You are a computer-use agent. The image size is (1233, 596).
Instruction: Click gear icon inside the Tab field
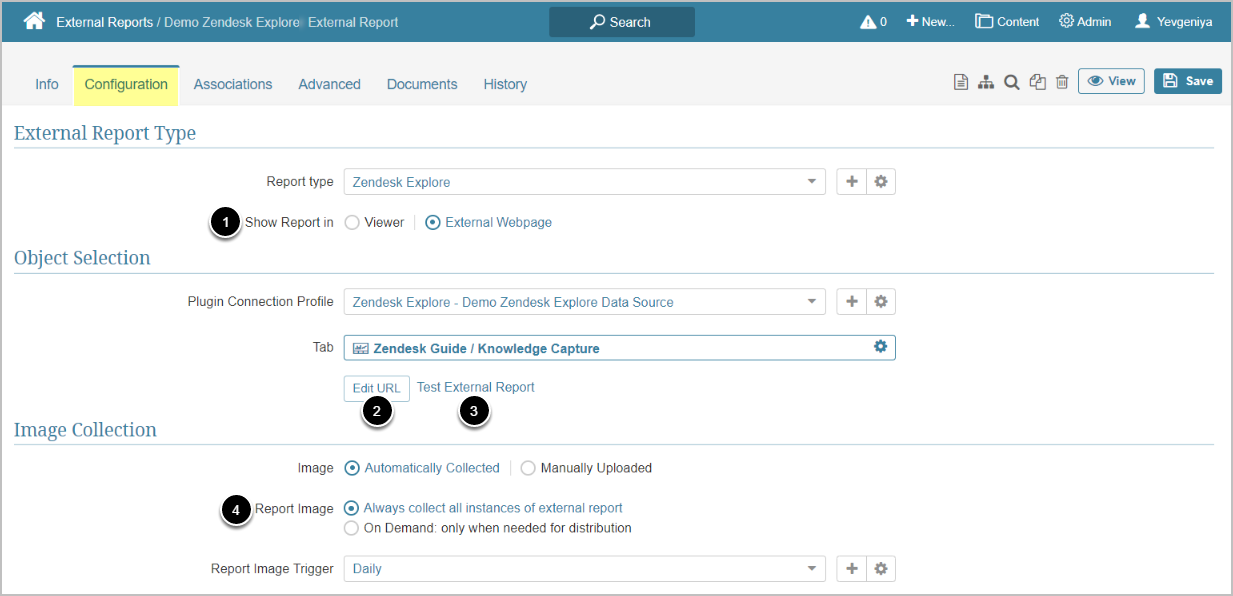pos(880,347)
